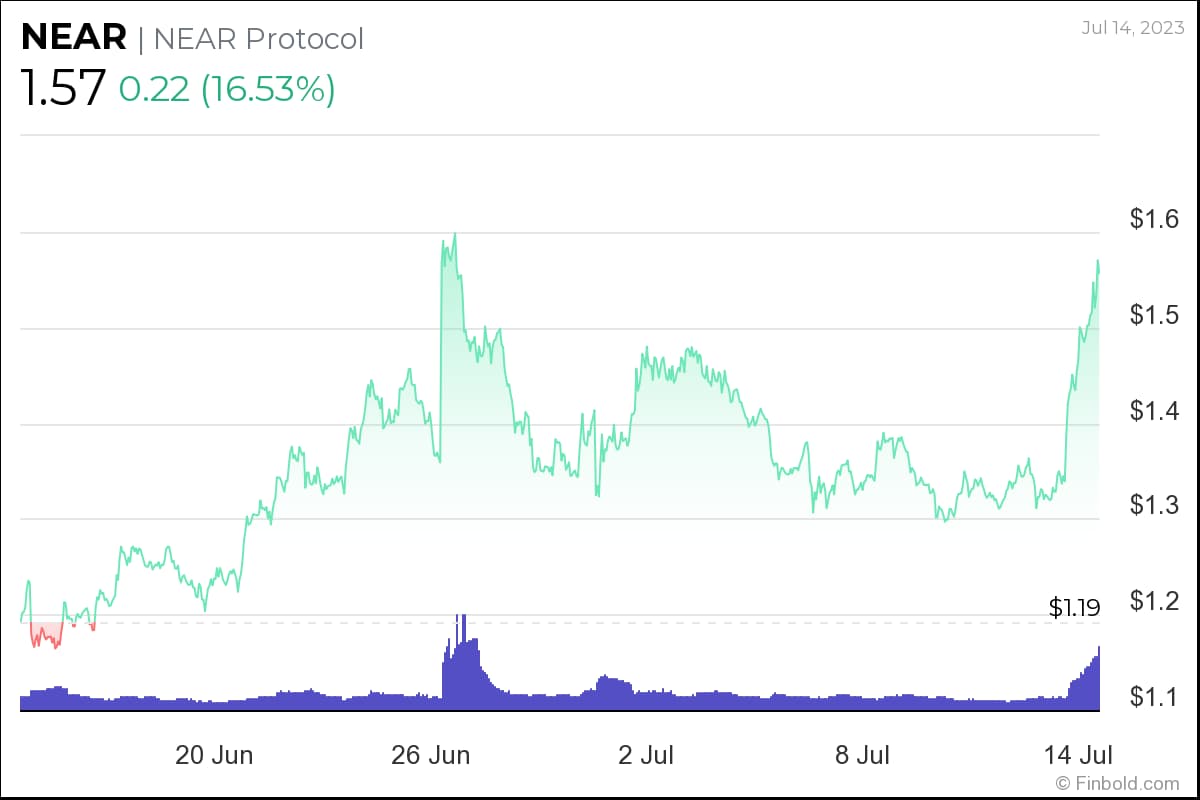Click the $1.6 price axis label

coord(1153,219)
